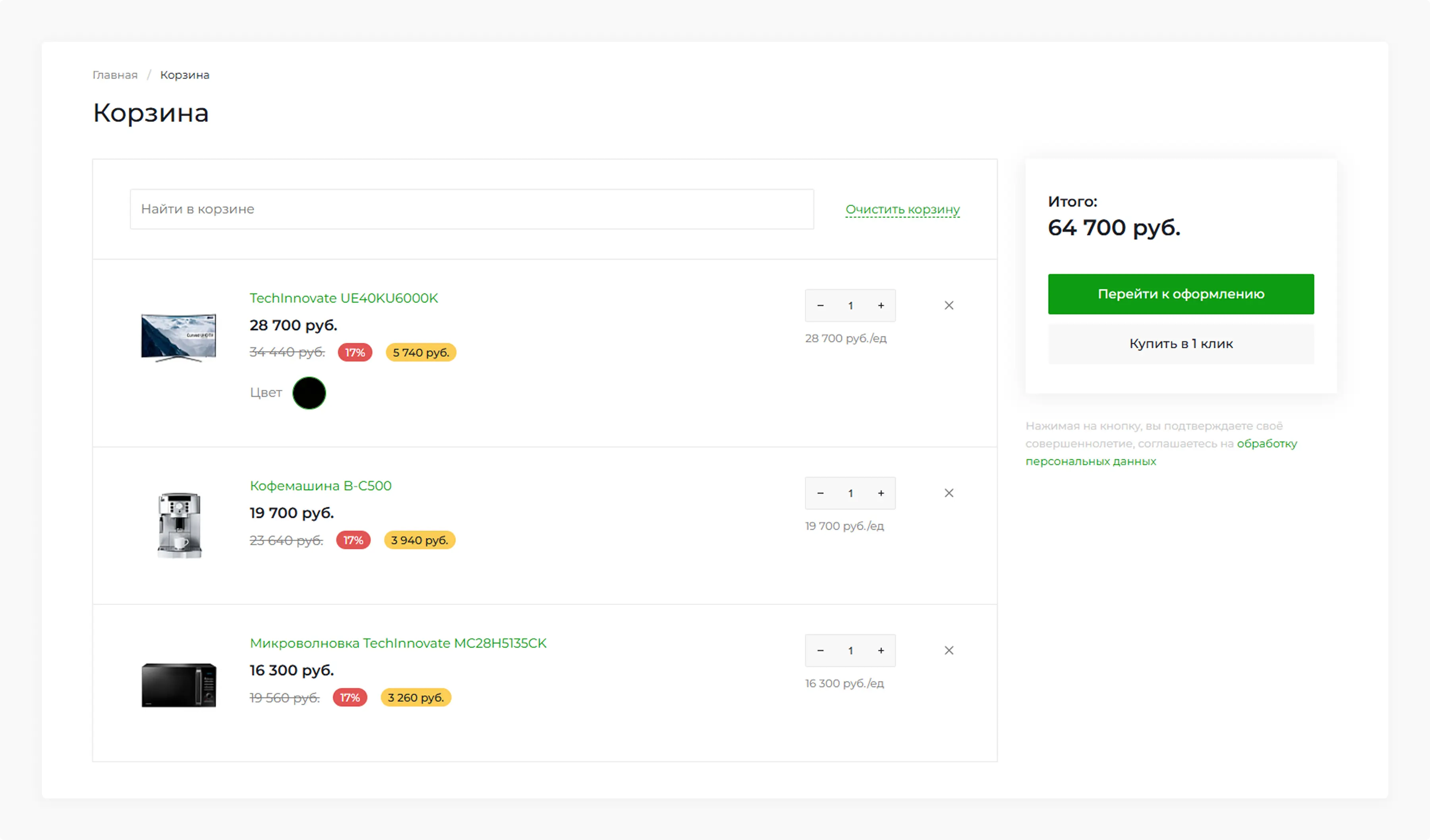
Task: Reduce Микроволновка quantity with minus icon
Action: coord(820,651)
